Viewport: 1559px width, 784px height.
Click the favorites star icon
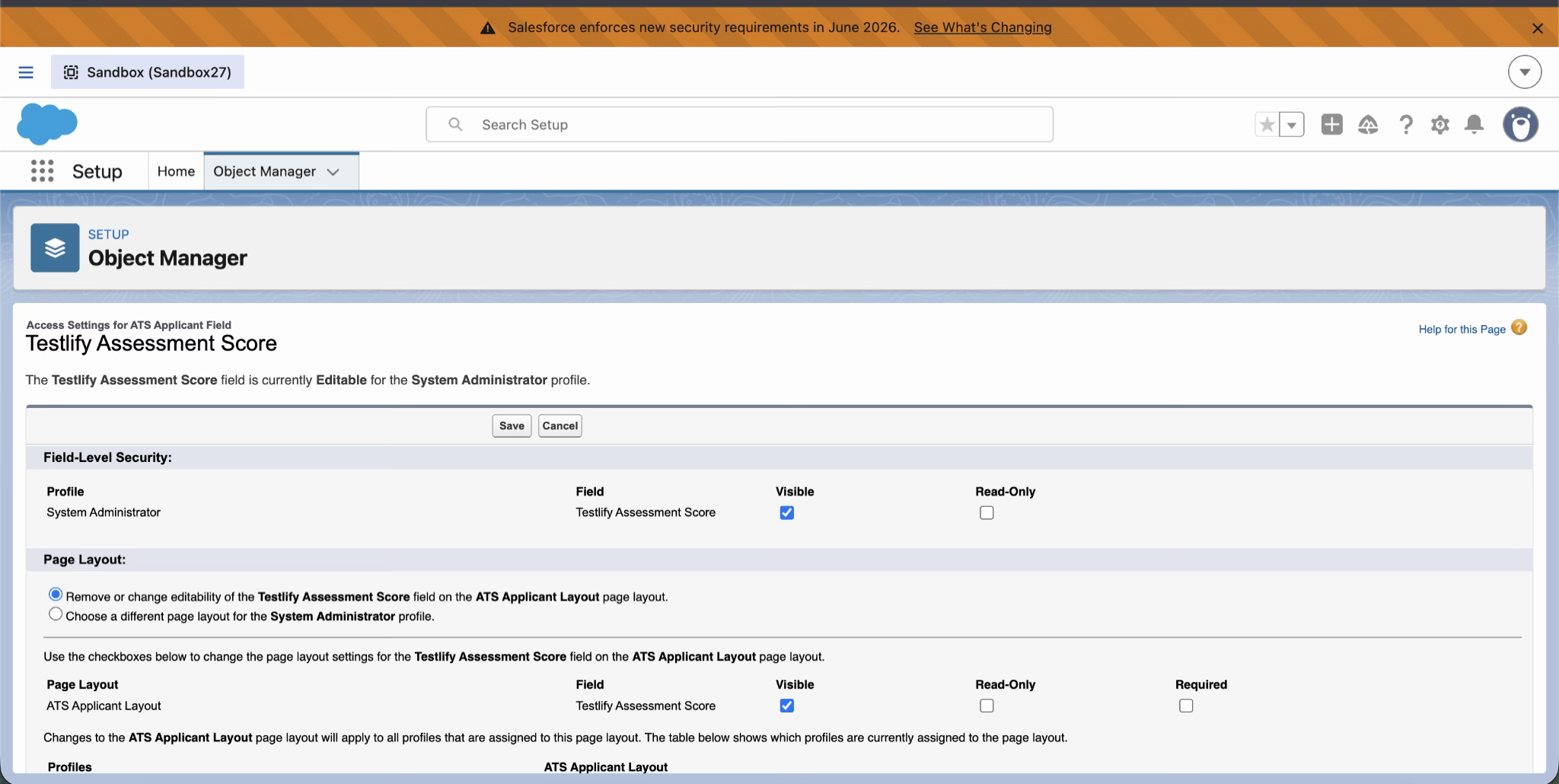(x=1267, y=124)
